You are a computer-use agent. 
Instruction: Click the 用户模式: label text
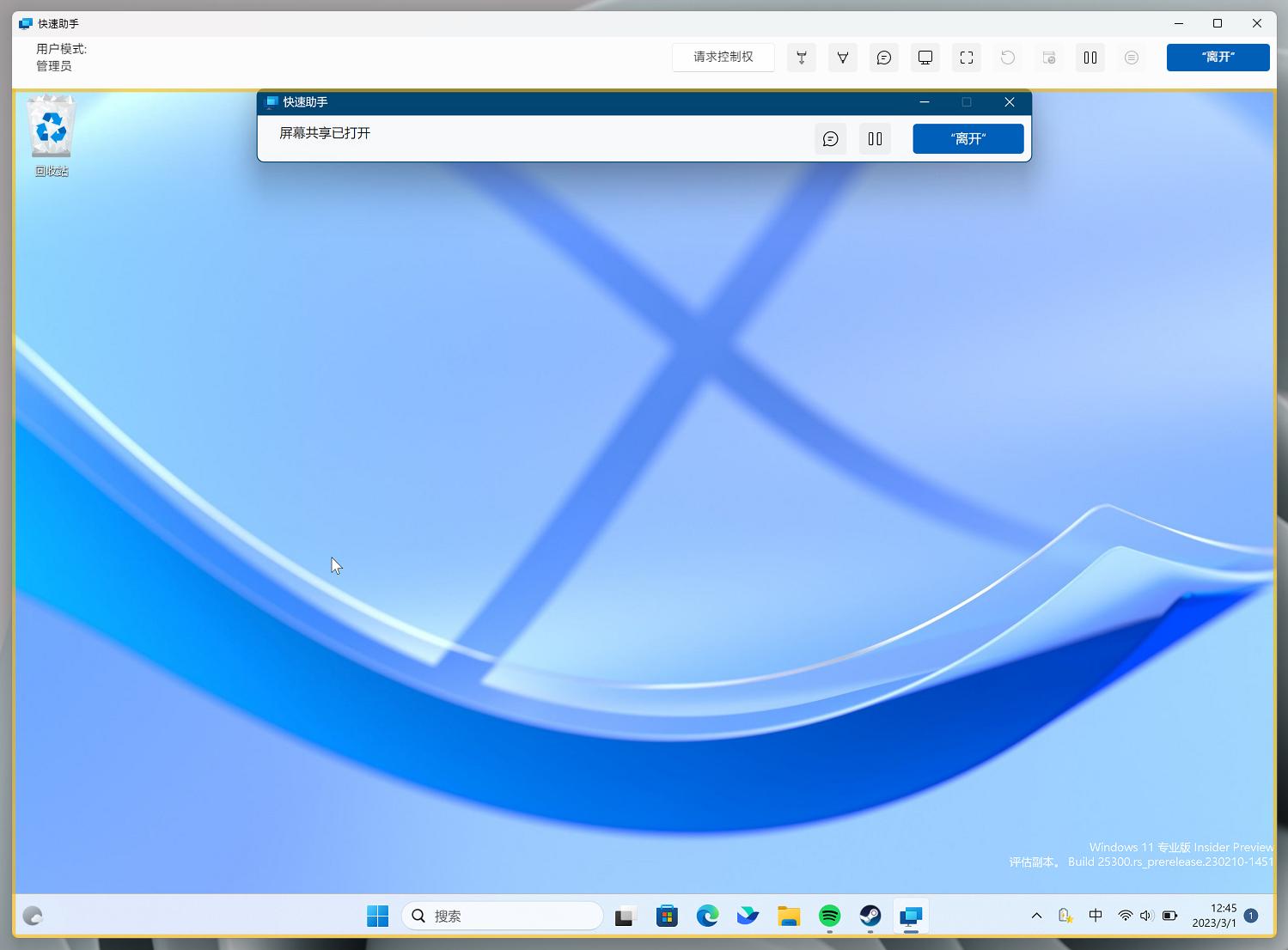coord(62,49)
